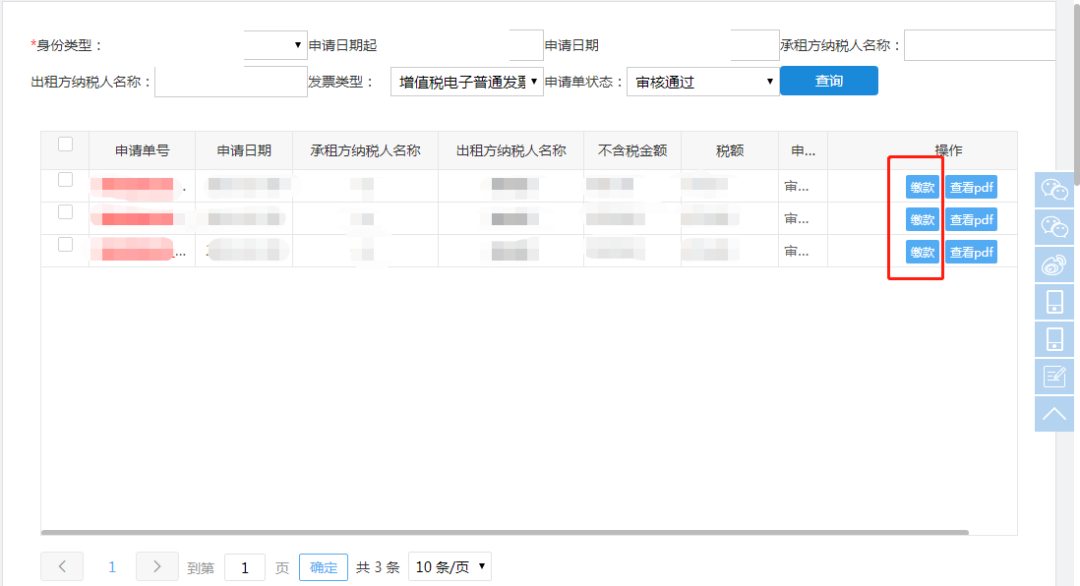This screenshot has width=1080, height=586.
Task: Click the lower mobile phone sidebar icon
Action: 1054,339
